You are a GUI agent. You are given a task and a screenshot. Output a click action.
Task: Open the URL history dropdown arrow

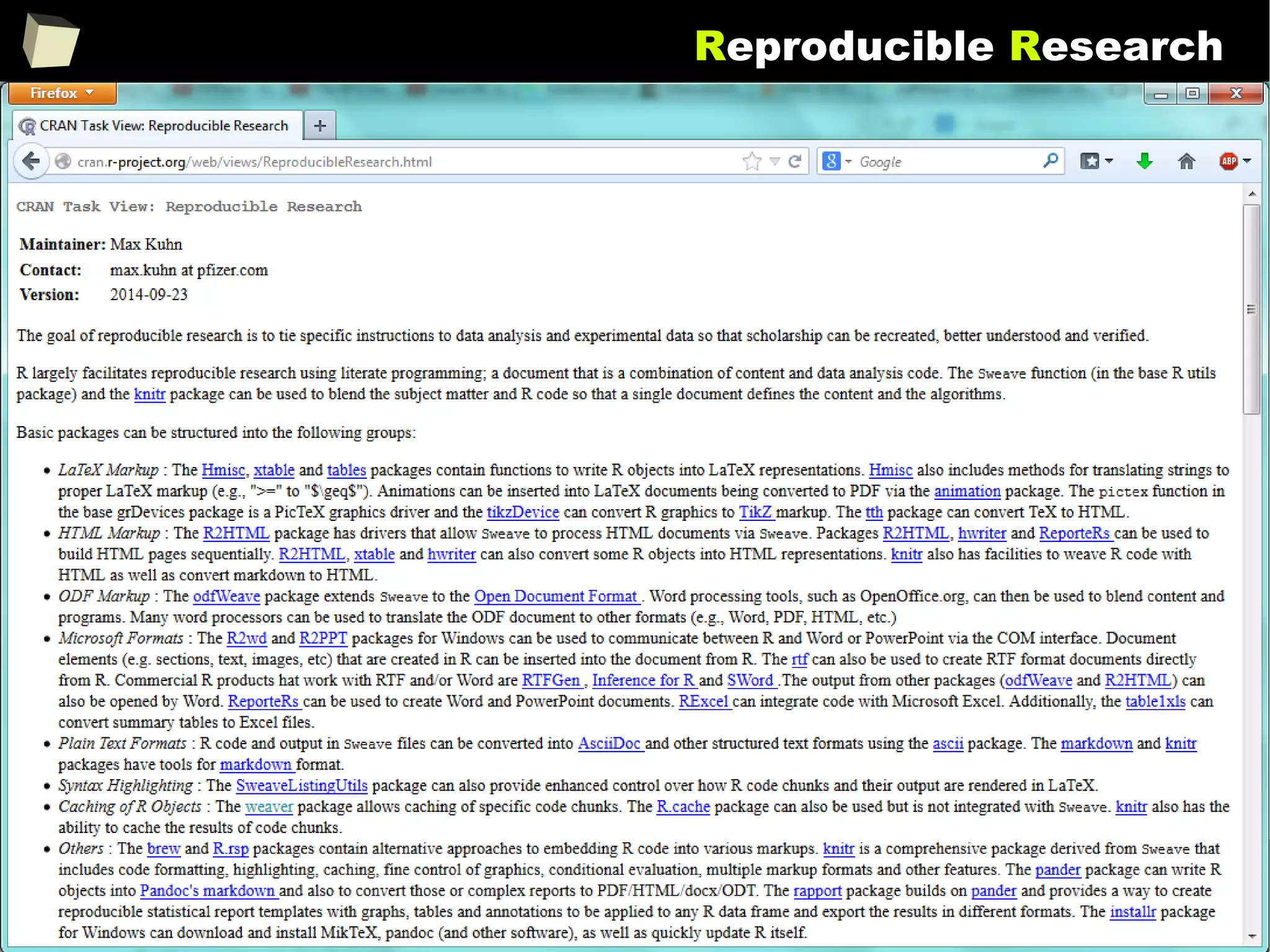[775, 162]
